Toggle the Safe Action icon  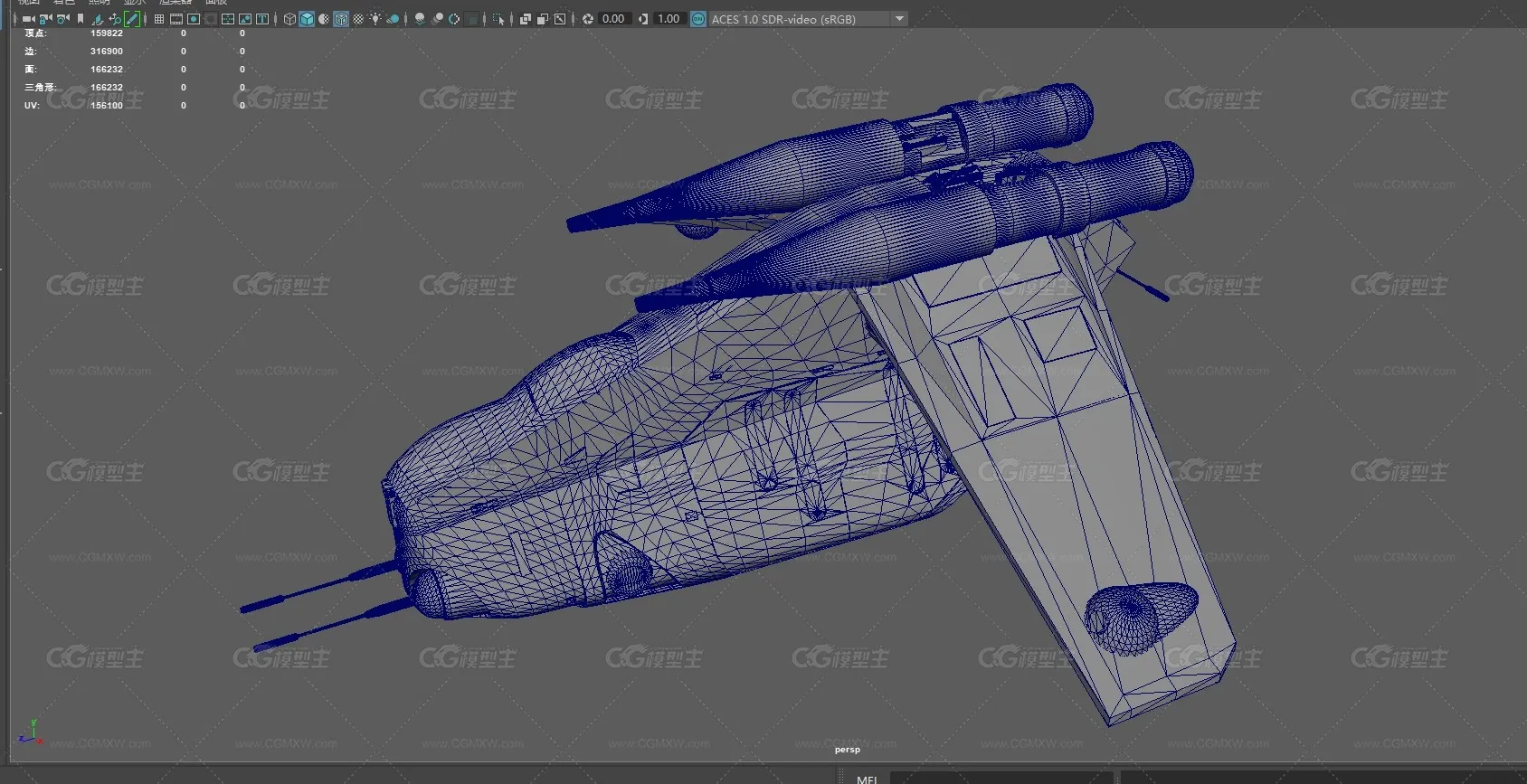tap(245, 19)
